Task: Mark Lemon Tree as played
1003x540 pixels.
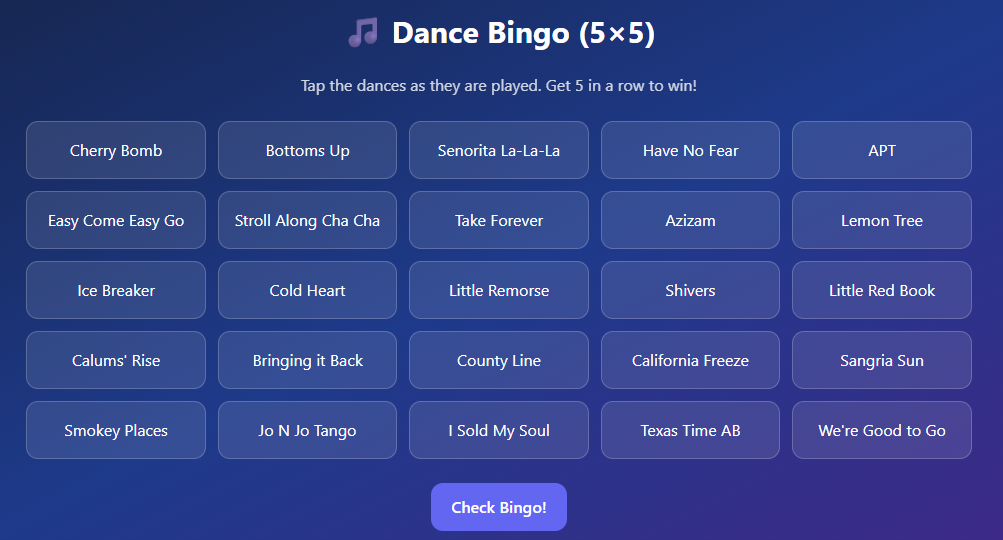Action: 881,221
